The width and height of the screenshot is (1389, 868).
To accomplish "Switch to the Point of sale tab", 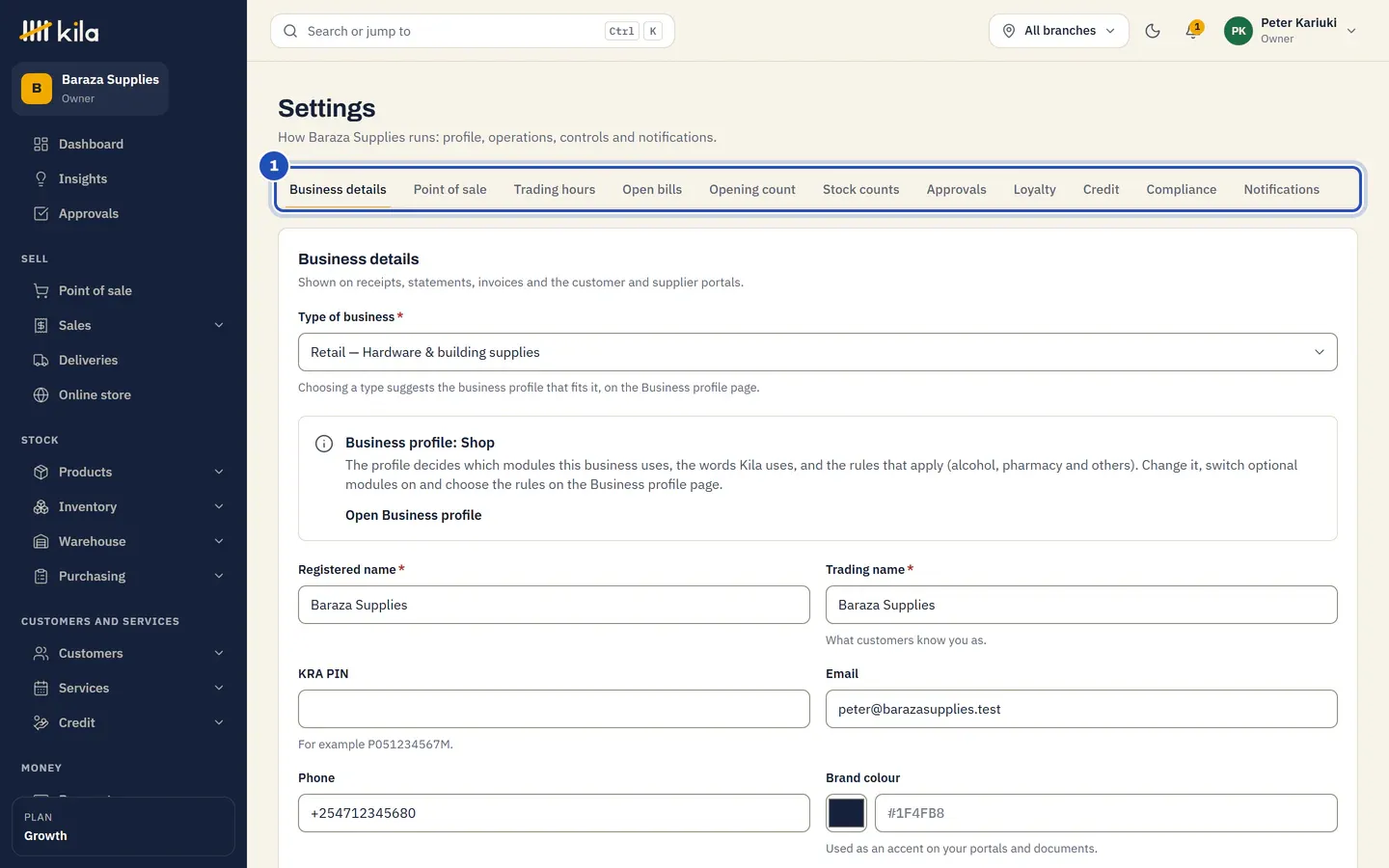I will pos(449,189).
